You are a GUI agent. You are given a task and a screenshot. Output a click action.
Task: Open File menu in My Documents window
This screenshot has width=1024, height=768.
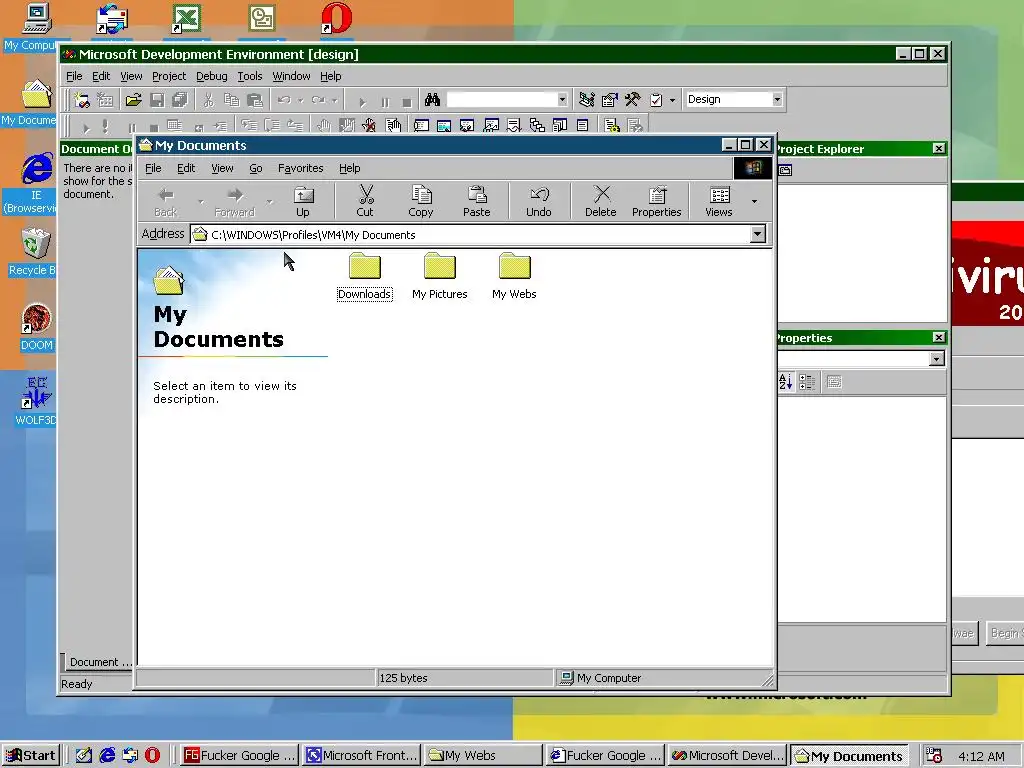(153, 168)
